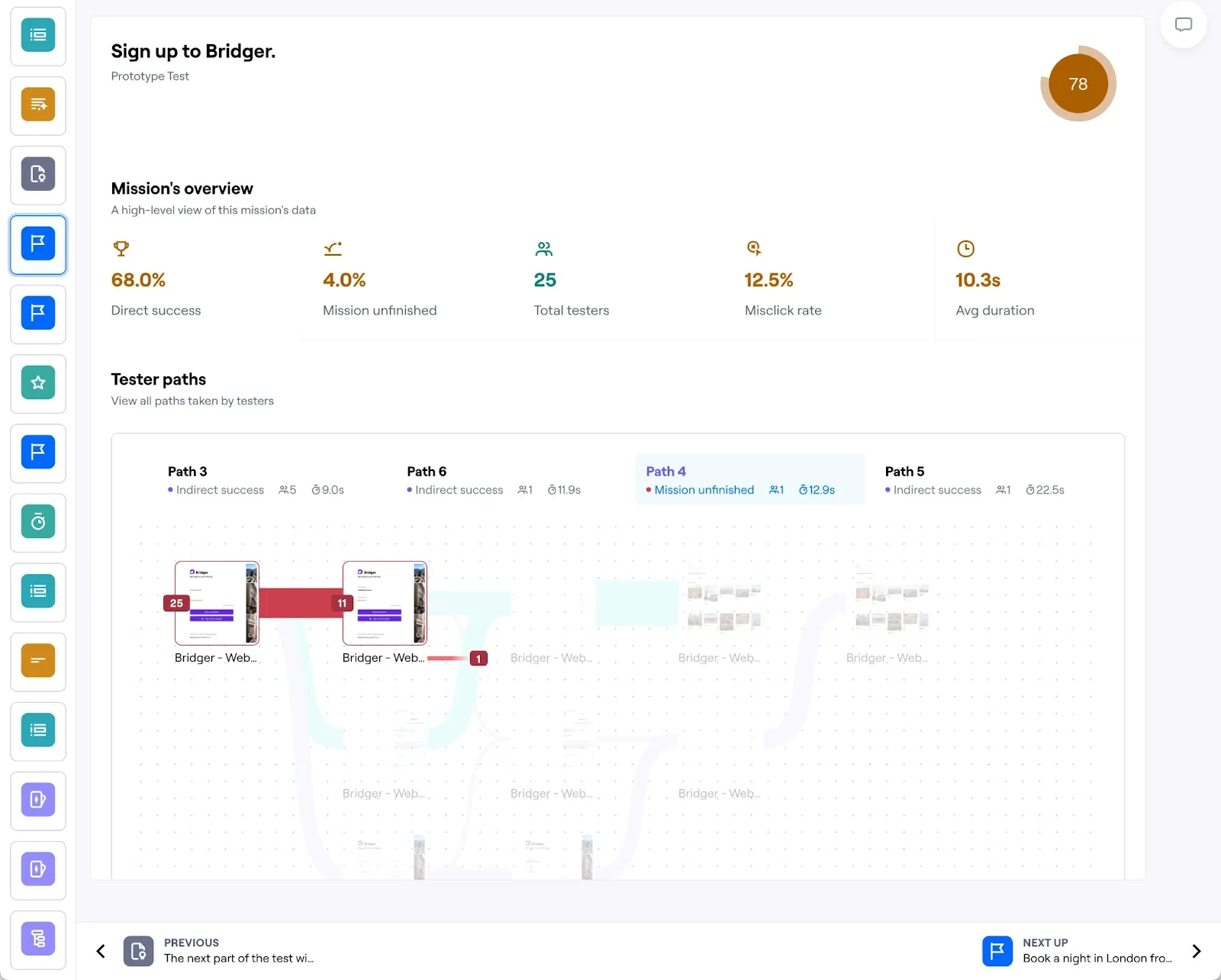Select the Prototype Test document step
The height and width of the screenshot is (980, 1221).
(37, 175)
